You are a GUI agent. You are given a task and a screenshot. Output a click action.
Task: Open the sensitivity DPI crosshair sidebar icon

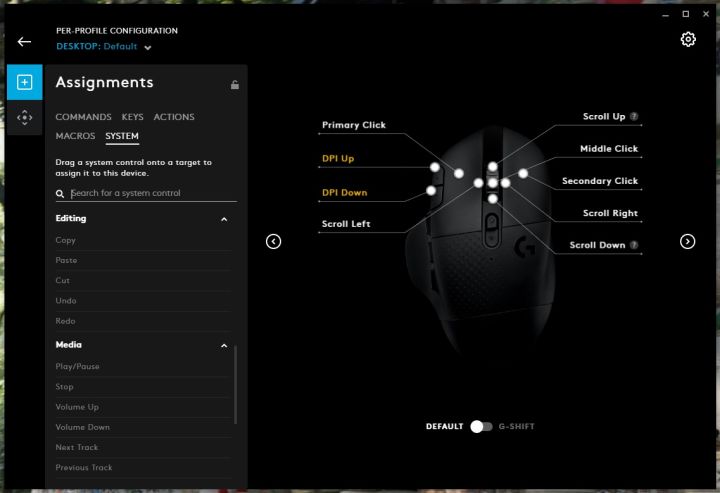click(x=25, y=118)
